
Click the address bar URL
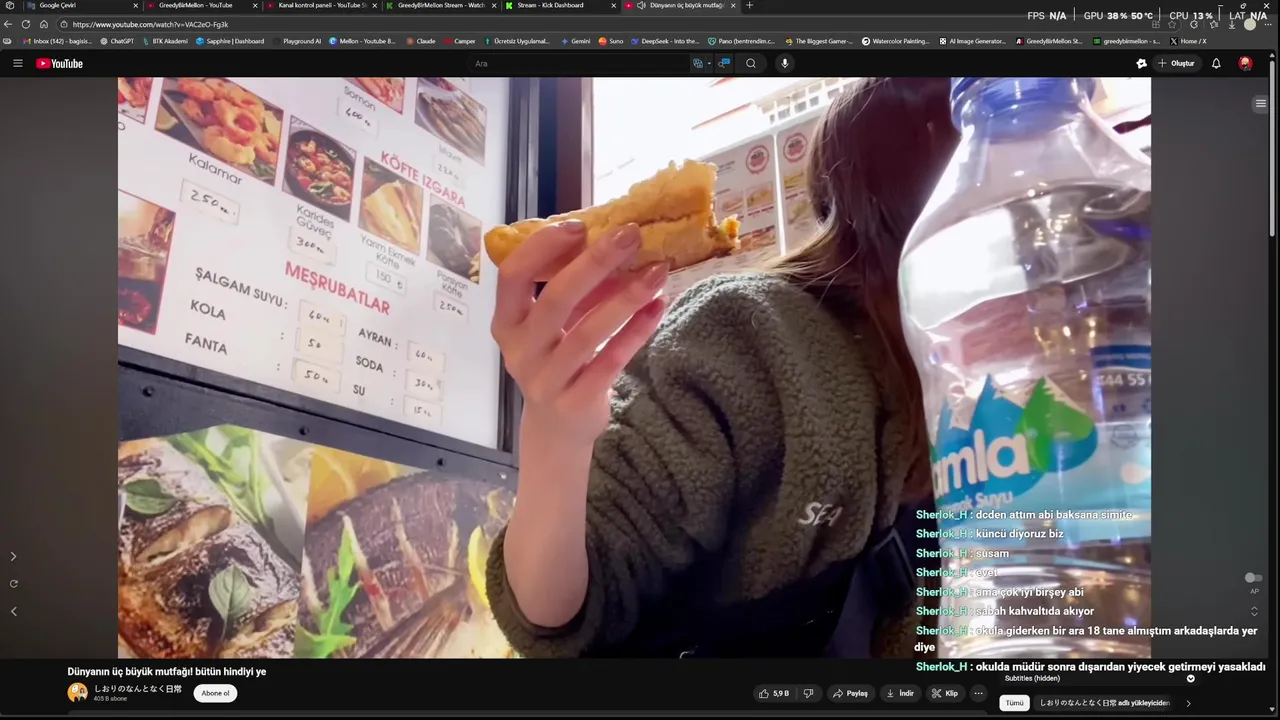(150, 24)
